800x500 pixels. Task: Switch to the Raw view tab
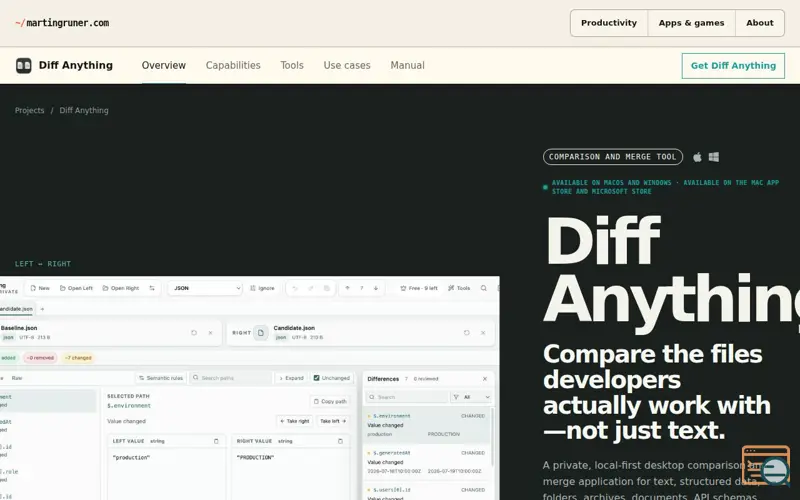point(17,378)
